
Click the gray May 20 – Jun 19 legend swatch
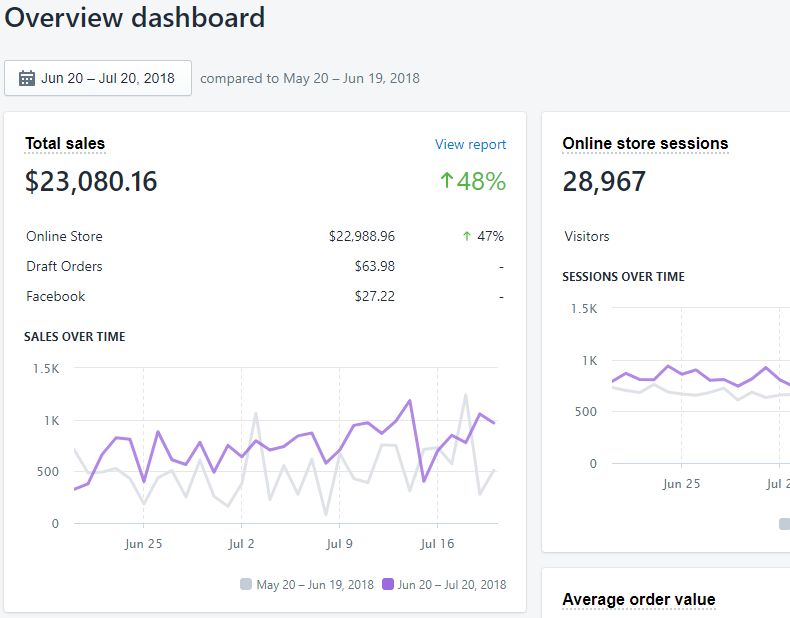click(x=246, y=584)
